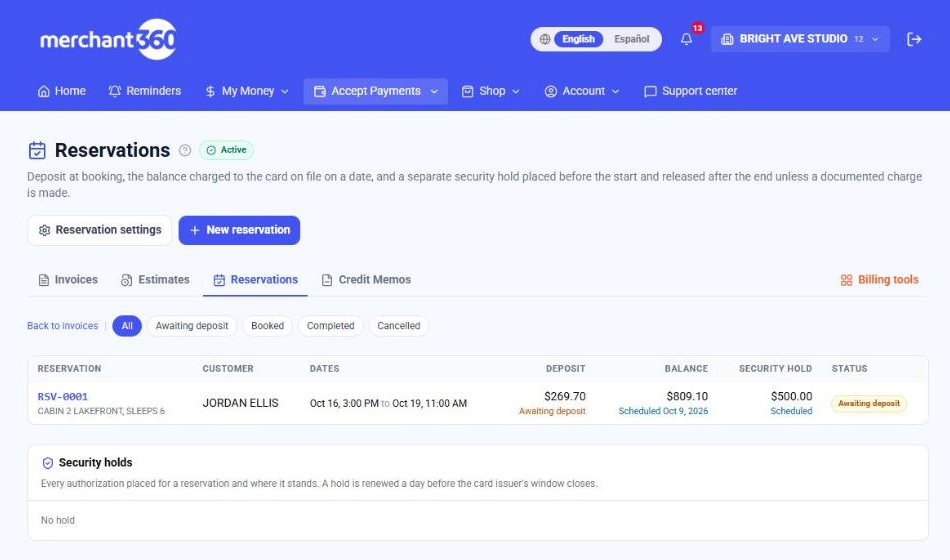Screen dimensions: 950x560
Task: Click Scheduled Oct 9, 2026 text
Action: pyautogui.click(x=663, y=412)
